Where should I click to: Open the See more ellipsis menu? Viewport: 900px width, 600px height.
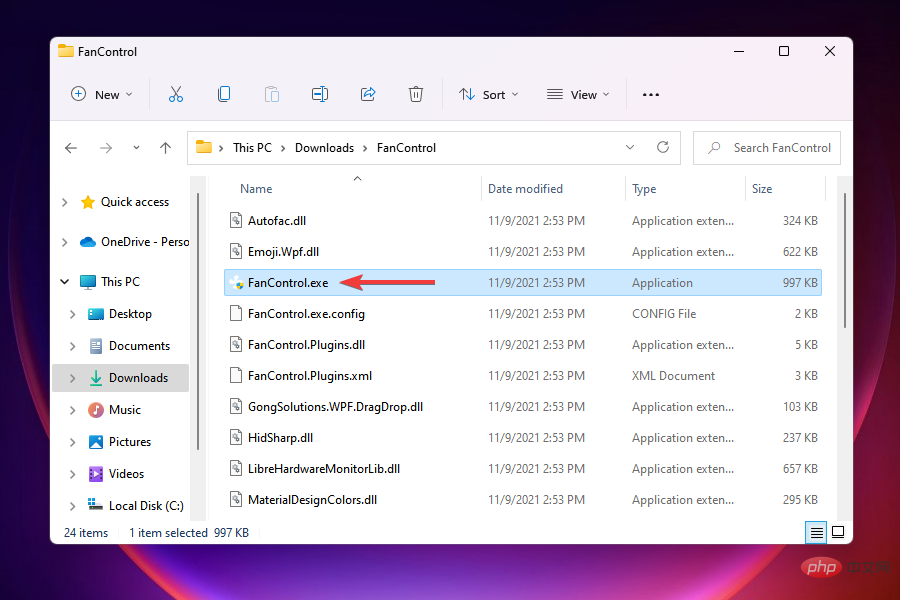(651, 94)
